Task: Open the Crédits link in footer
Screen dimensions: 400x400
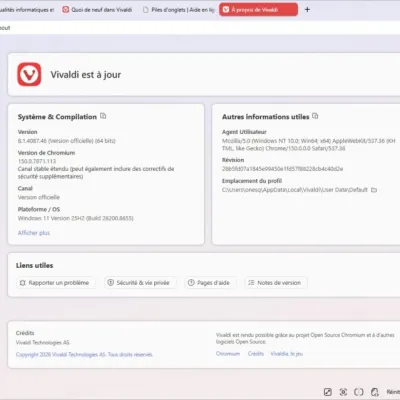Action: point(256,354)
